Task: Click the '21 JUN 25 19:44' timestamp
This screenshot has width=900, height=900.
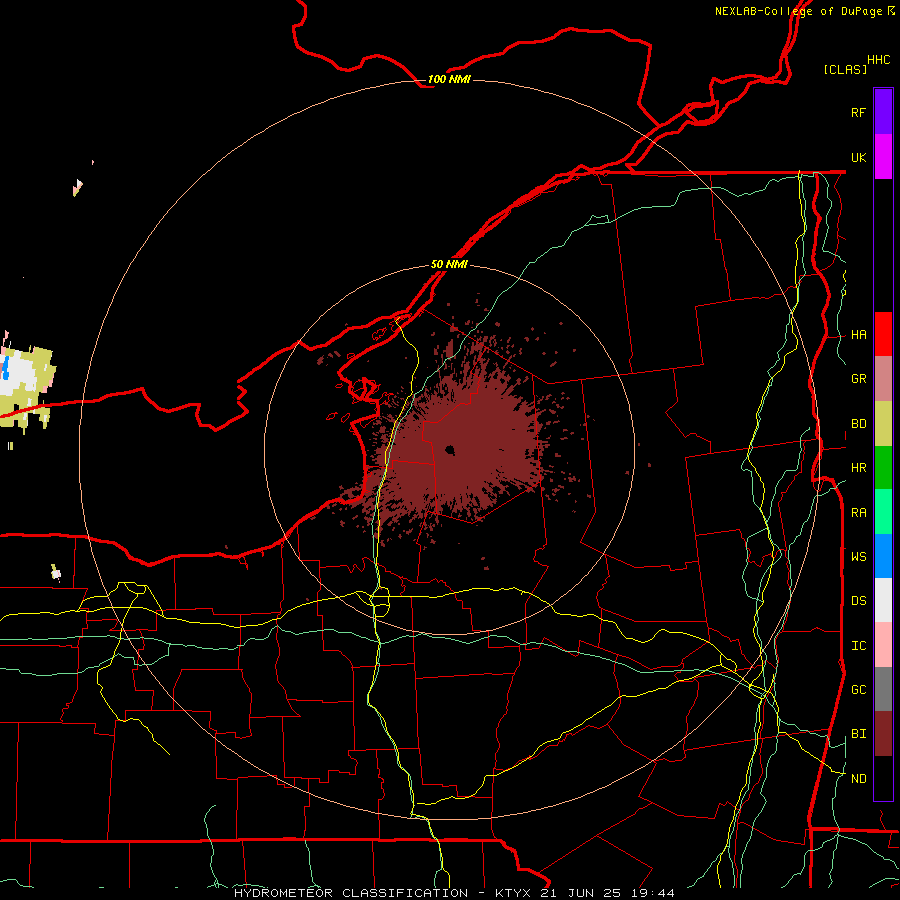Action: tap(608, 893)
